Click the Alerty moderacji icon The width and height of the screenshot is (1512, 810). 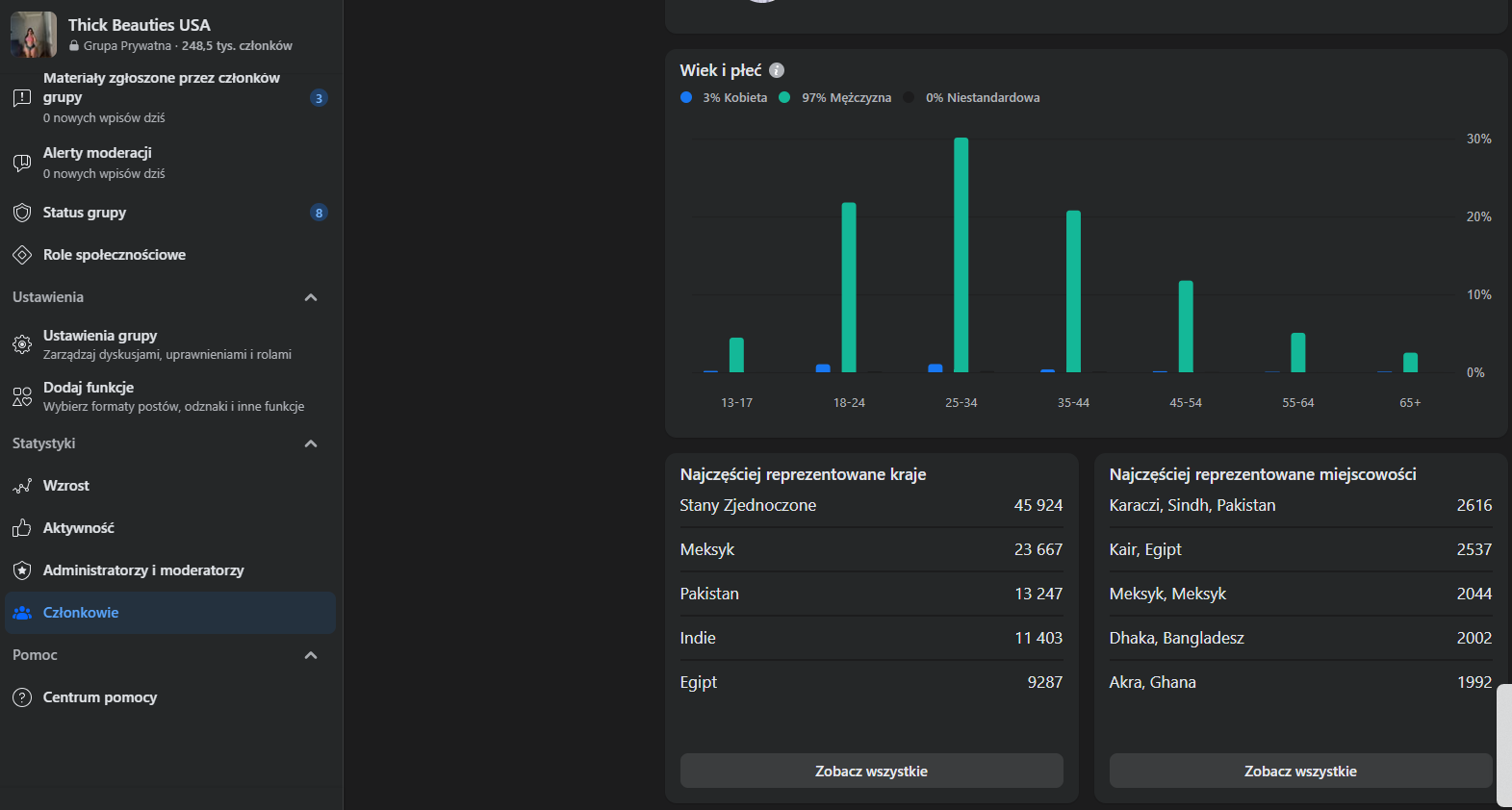[x=22, y=163]
